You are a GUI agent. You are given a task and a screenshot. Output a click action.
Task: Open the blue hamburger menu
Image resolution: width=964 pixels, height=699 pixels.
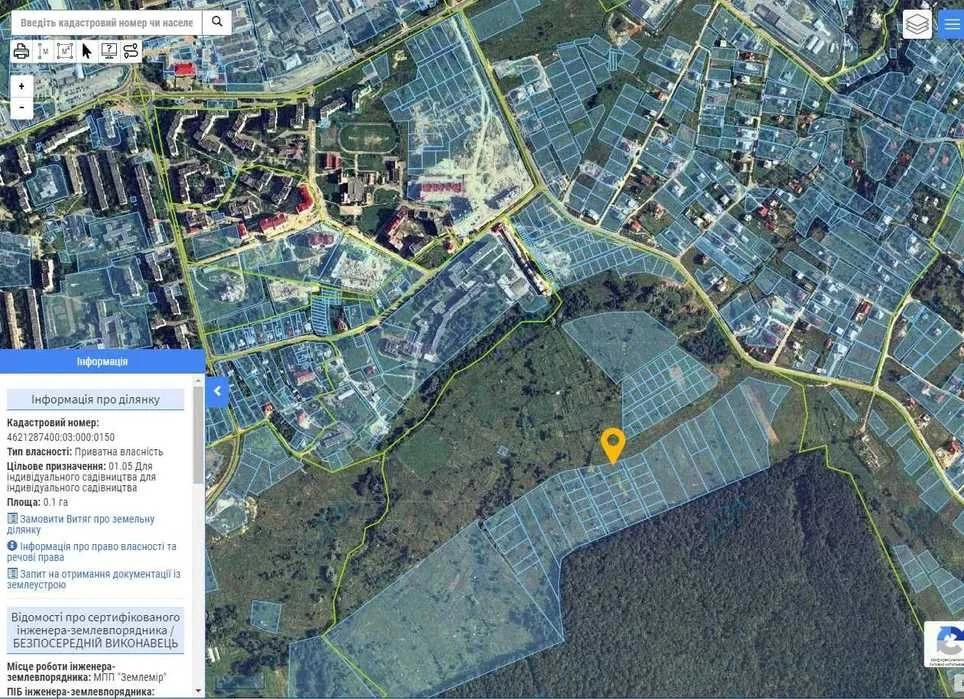pyautogui.click(x=951, y=25)
